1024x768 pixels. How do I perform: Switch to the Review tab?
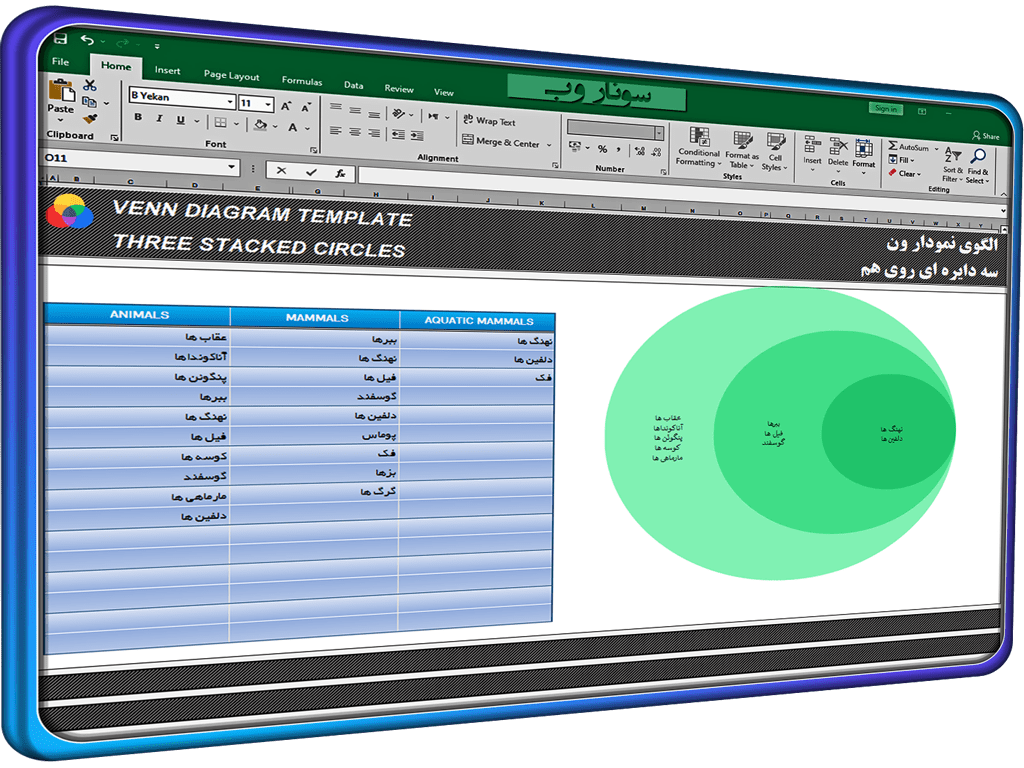coord(398,88)
